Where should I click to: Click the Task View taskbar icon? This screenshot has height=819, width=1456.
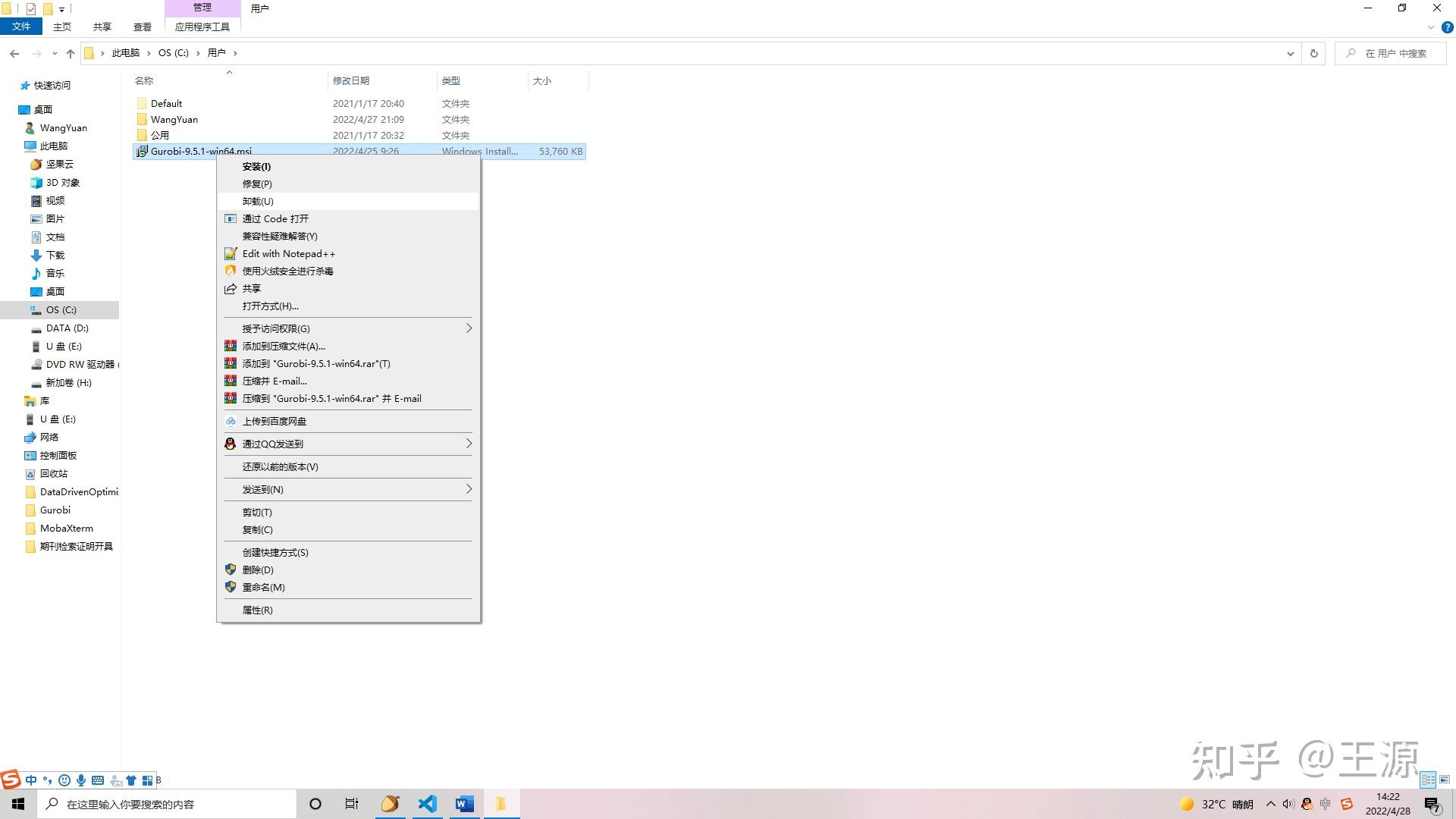(x=352, y=804)
